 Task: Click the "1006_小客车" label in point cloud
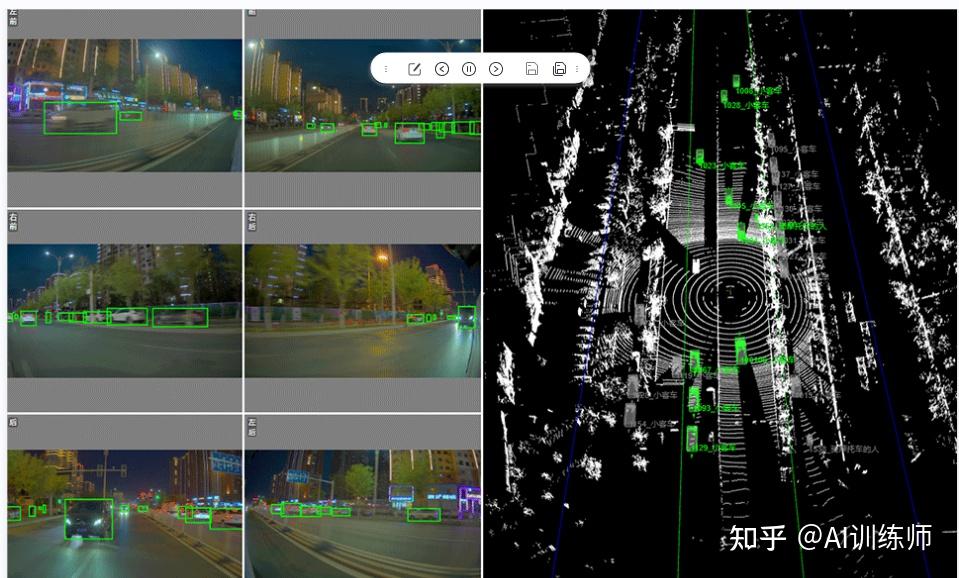pos(758,91)
